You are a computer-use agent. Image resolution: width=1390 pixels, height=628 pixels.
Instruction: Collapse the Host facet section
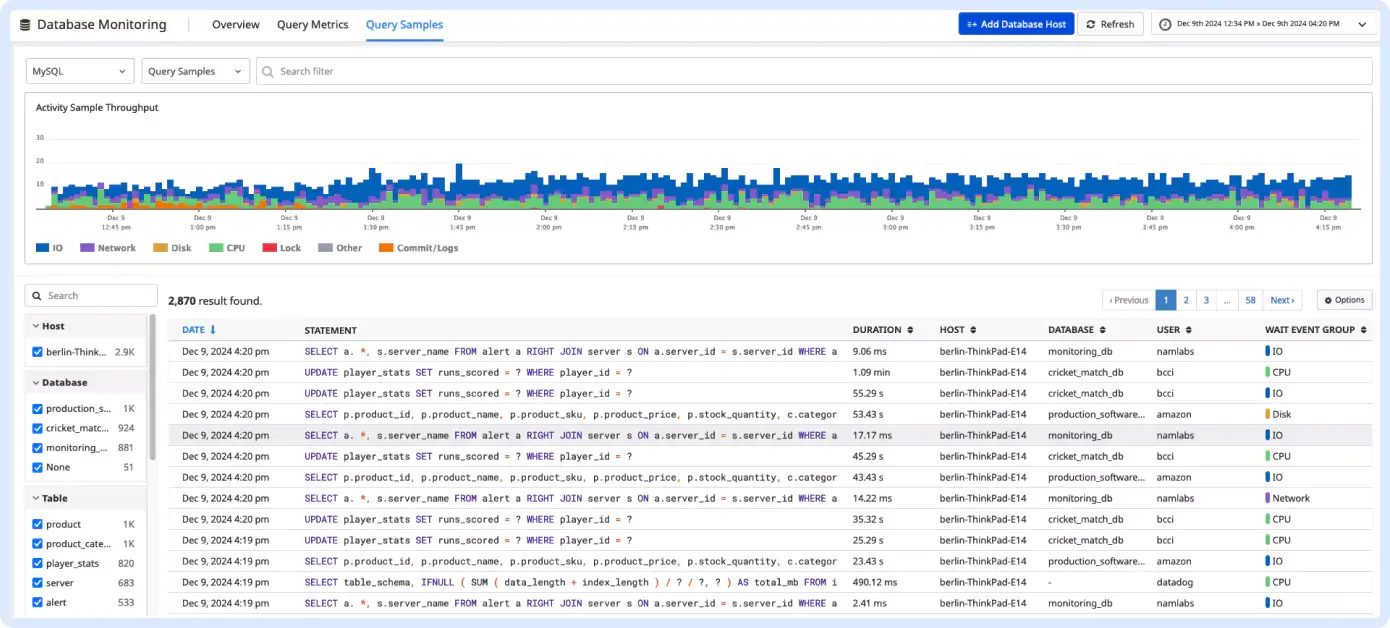pyautogui.click(x=36, y=326)
